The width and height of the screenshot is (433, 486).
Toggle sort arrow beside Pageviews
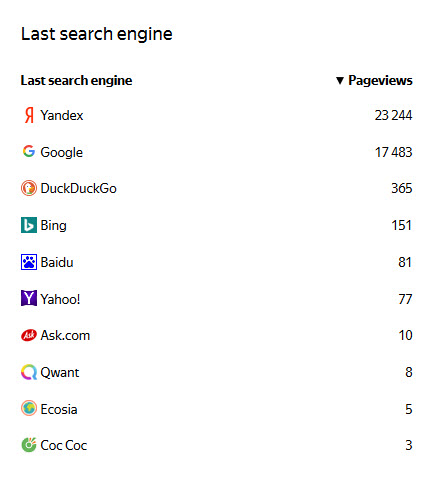(x=340, y=81)
